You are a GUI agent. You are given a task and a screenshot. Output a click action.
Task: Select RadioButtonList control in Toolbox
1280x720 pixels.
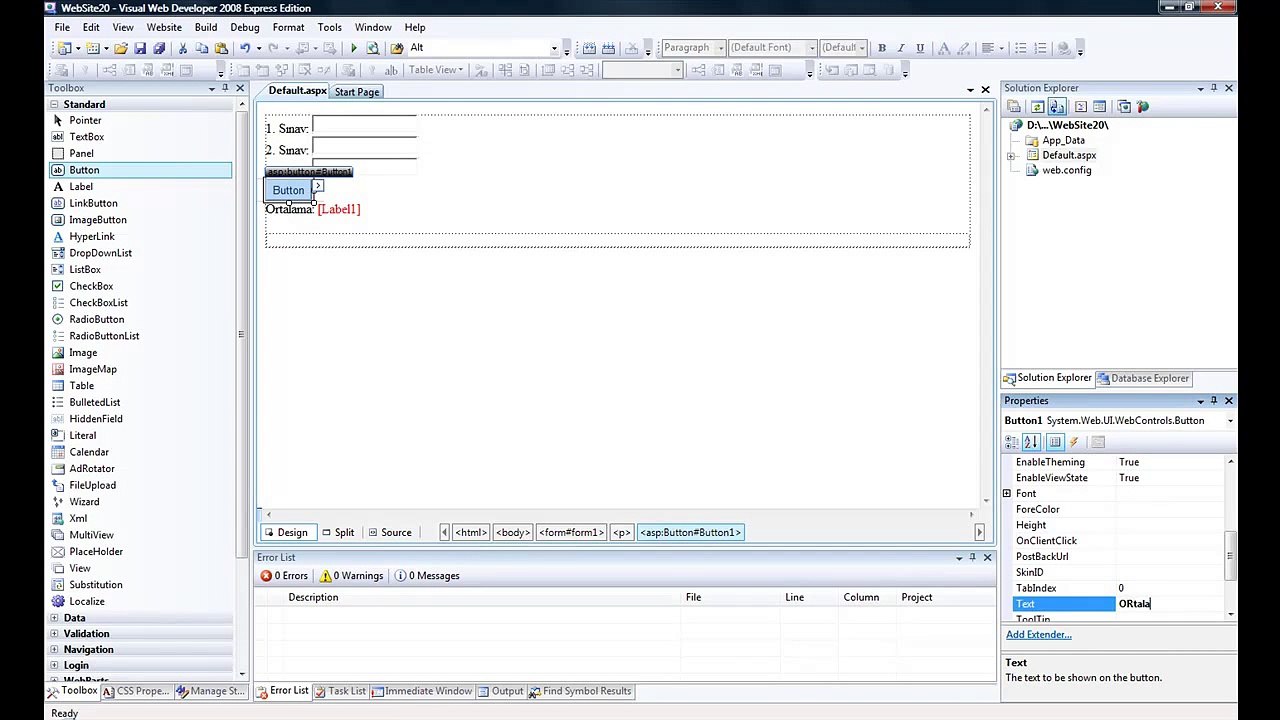(x=104, y=336)
